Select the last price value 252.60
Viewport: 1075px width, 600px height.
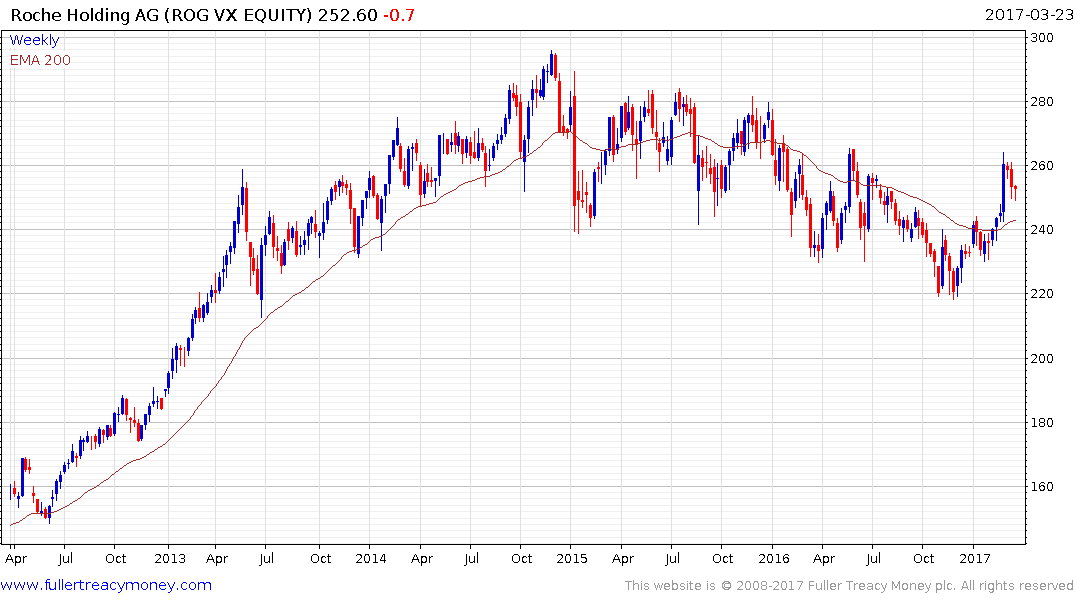pos(348,15)
